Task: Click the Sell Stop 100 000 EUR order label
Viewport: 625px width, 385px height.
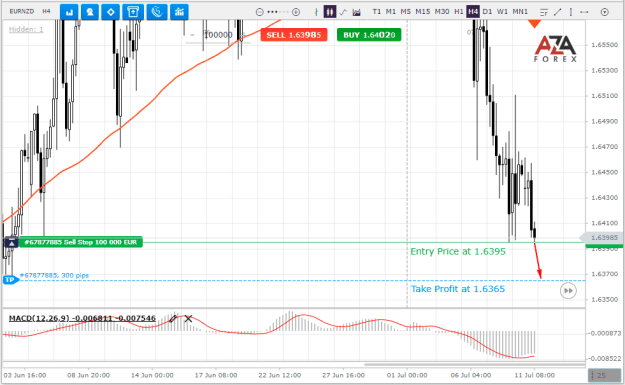Action: [x=81, y=242]
